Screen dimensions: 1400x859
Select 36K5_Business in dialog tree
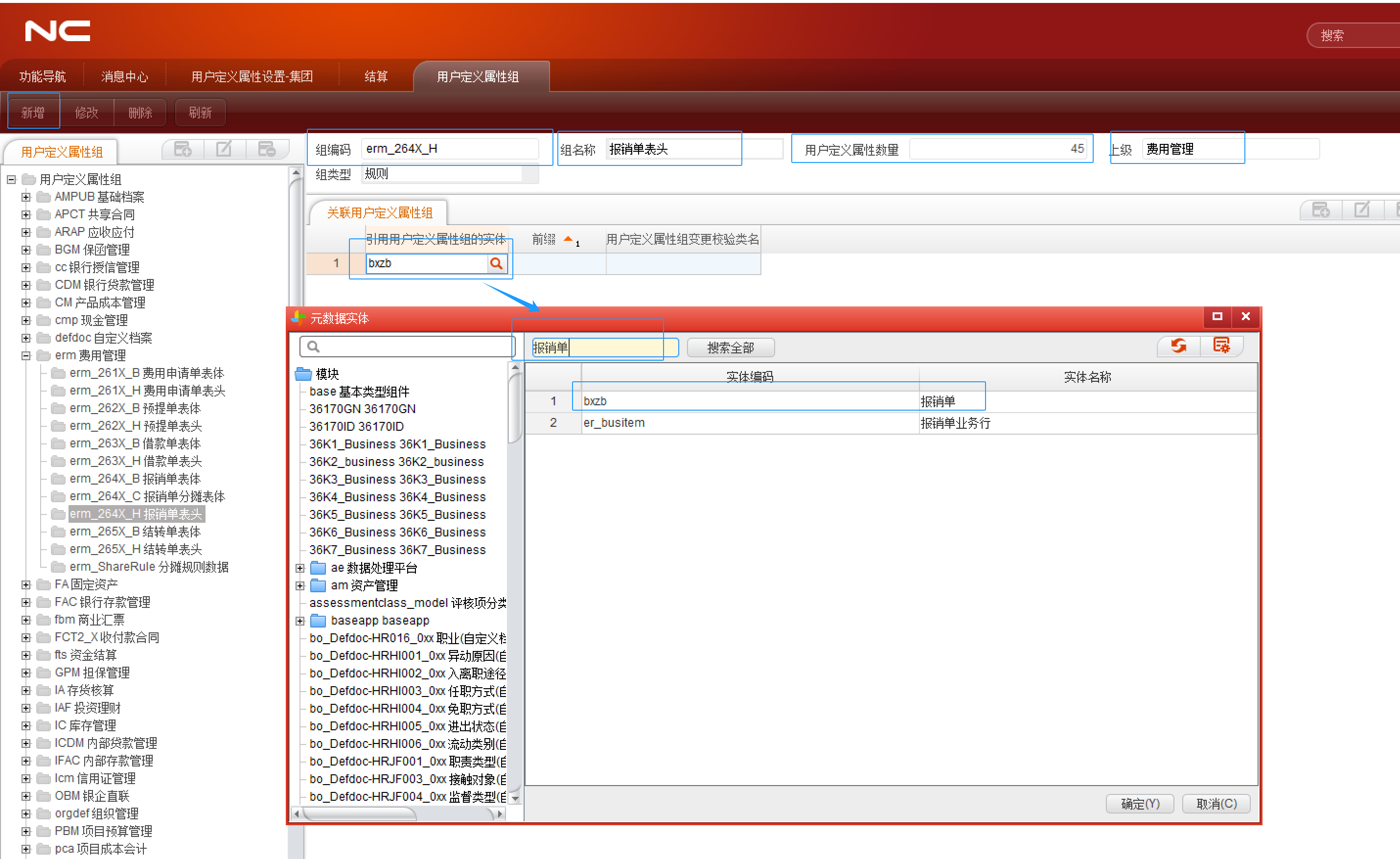point(398,514)
